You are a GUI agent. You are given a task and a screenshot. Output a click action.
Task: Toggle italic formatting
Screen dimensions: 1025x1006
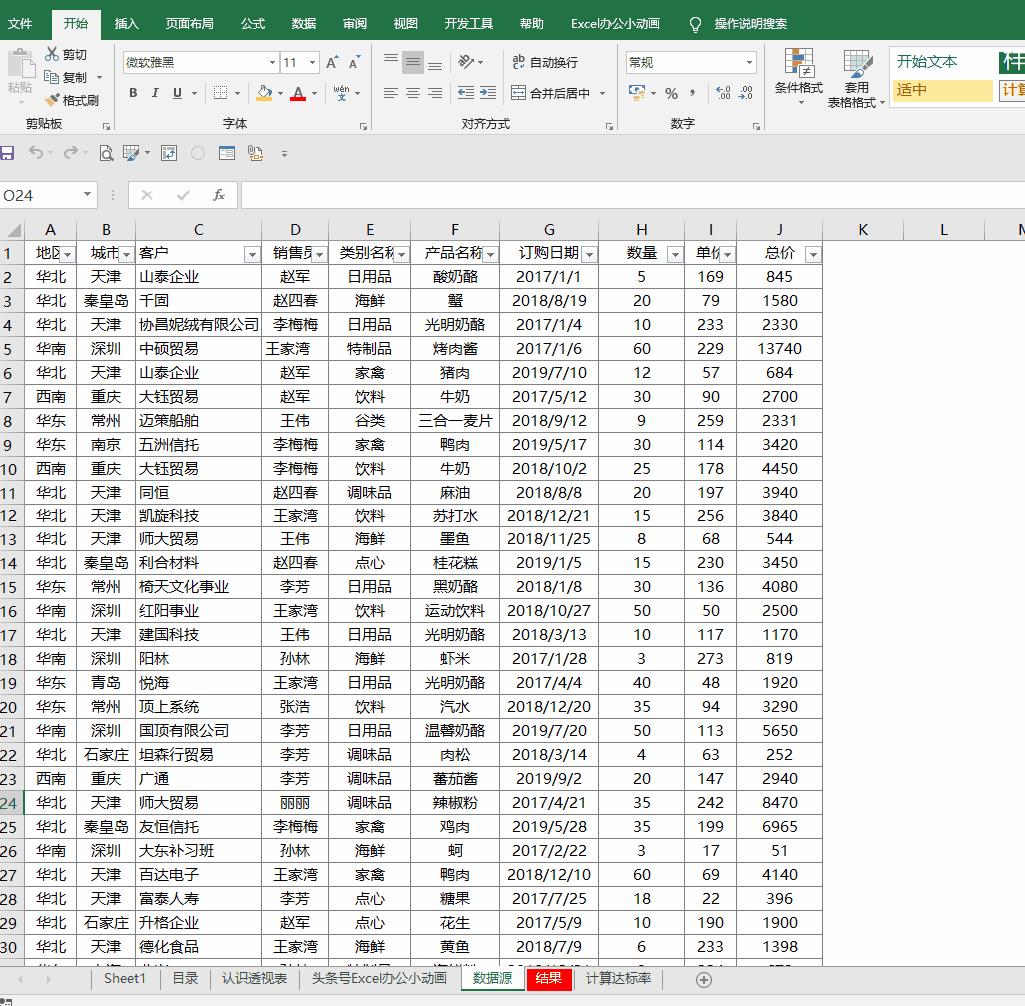tap(155, 93)
